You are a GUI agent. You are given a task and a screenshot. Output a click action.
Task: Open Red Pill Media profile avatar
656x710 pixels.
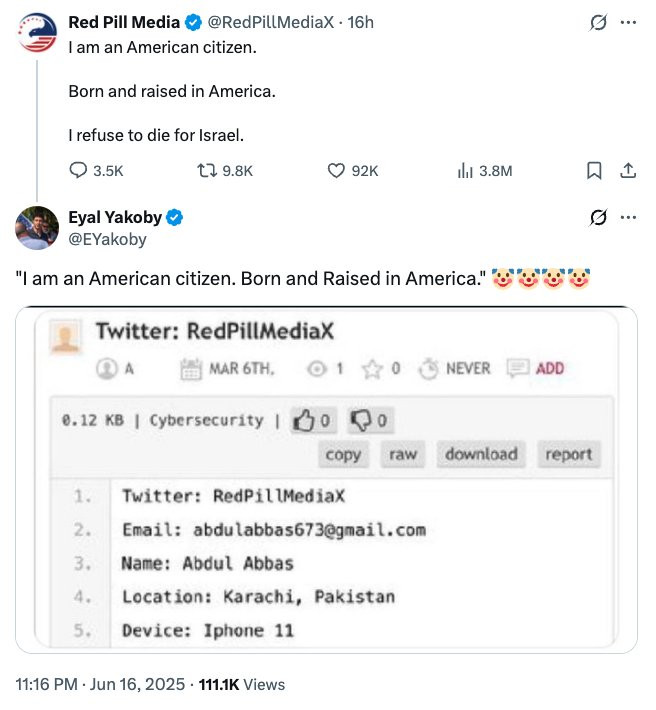point(38,33)
